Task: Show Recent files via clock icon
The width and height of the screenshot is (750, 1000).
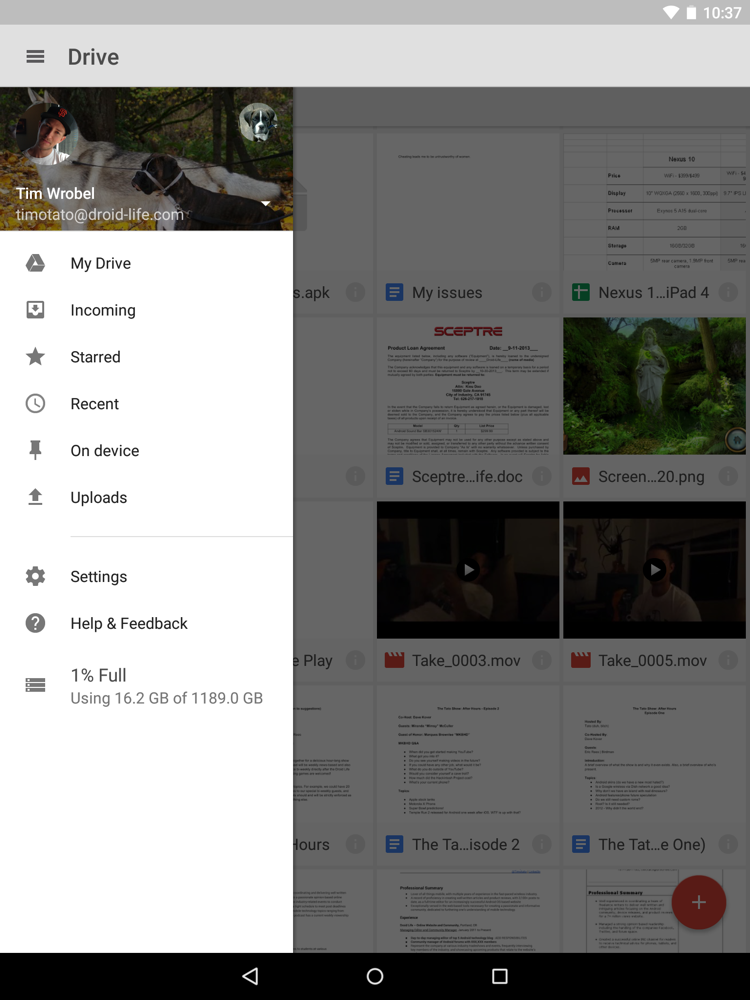Action: (x=35, y=404)
